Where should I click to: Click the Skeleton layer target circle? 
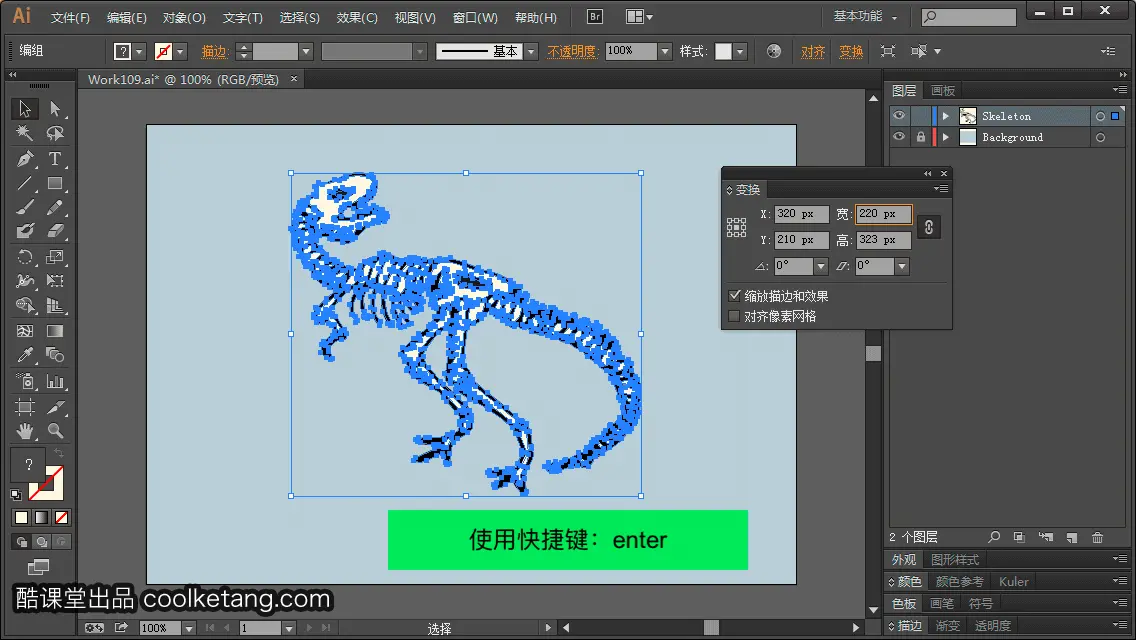pyautogui.click(x=1100, y=116)
